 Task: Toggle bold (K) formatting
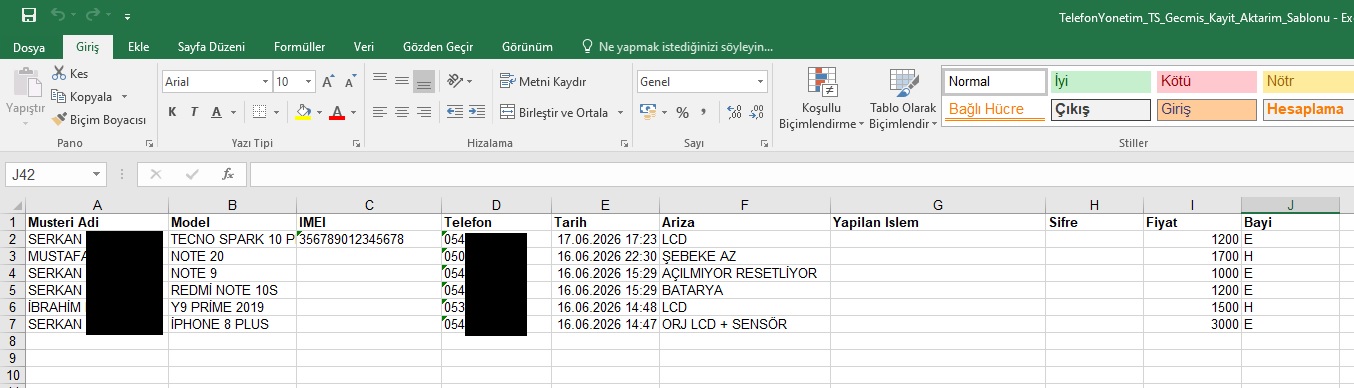(172, 112)
